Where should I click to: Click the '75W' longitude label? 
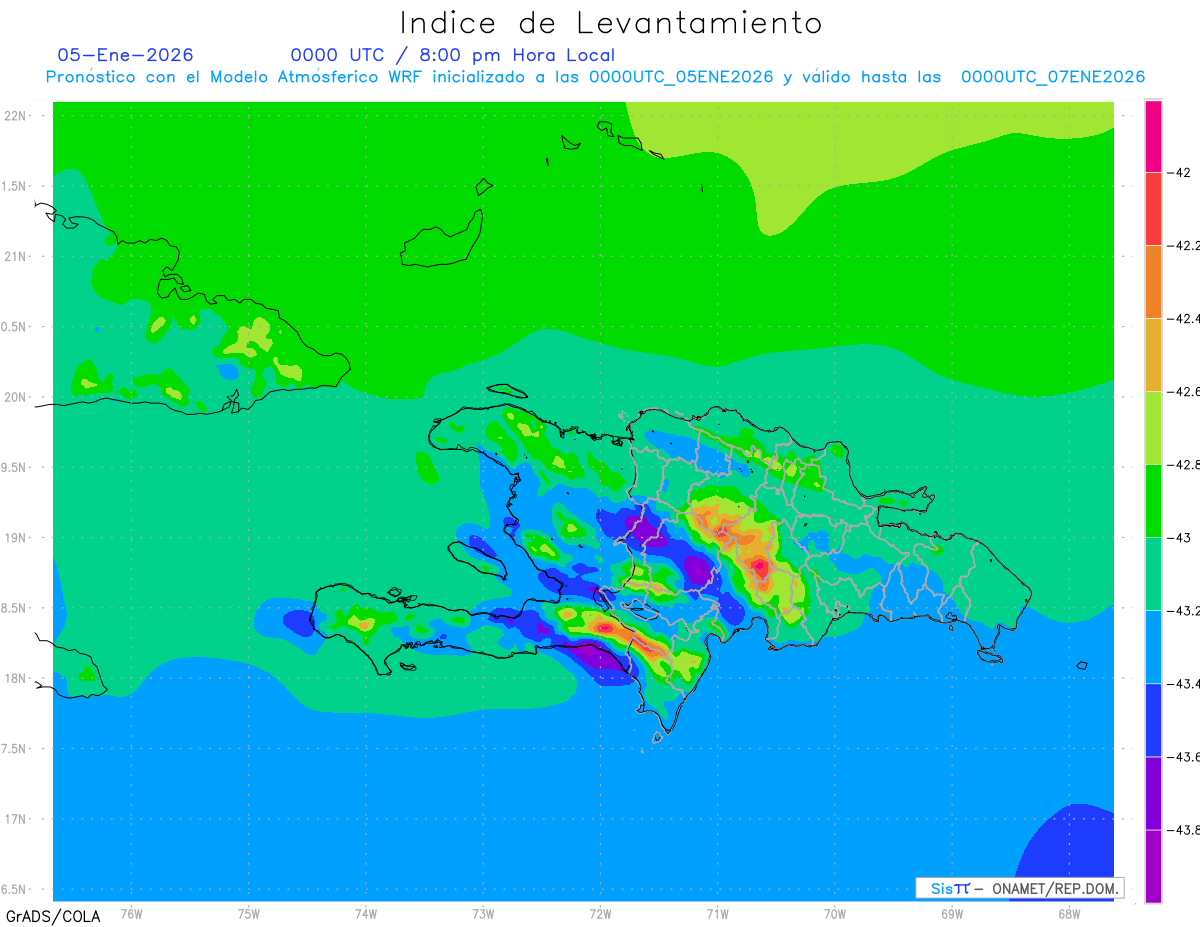[249, 913]
